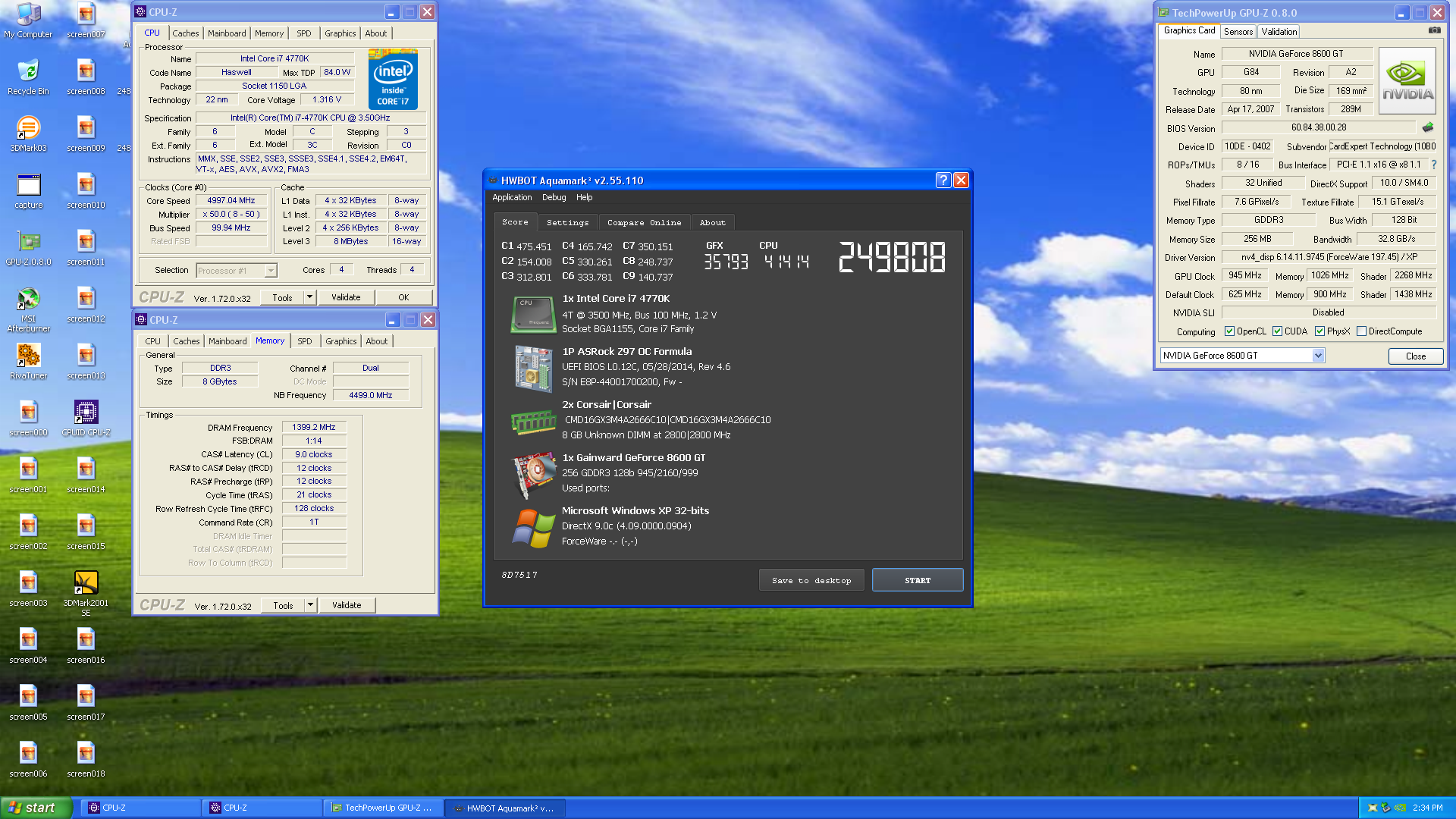1456x819 pixels.
Task: Click the START button in Aquamark
Action: (x=918, y=580)
